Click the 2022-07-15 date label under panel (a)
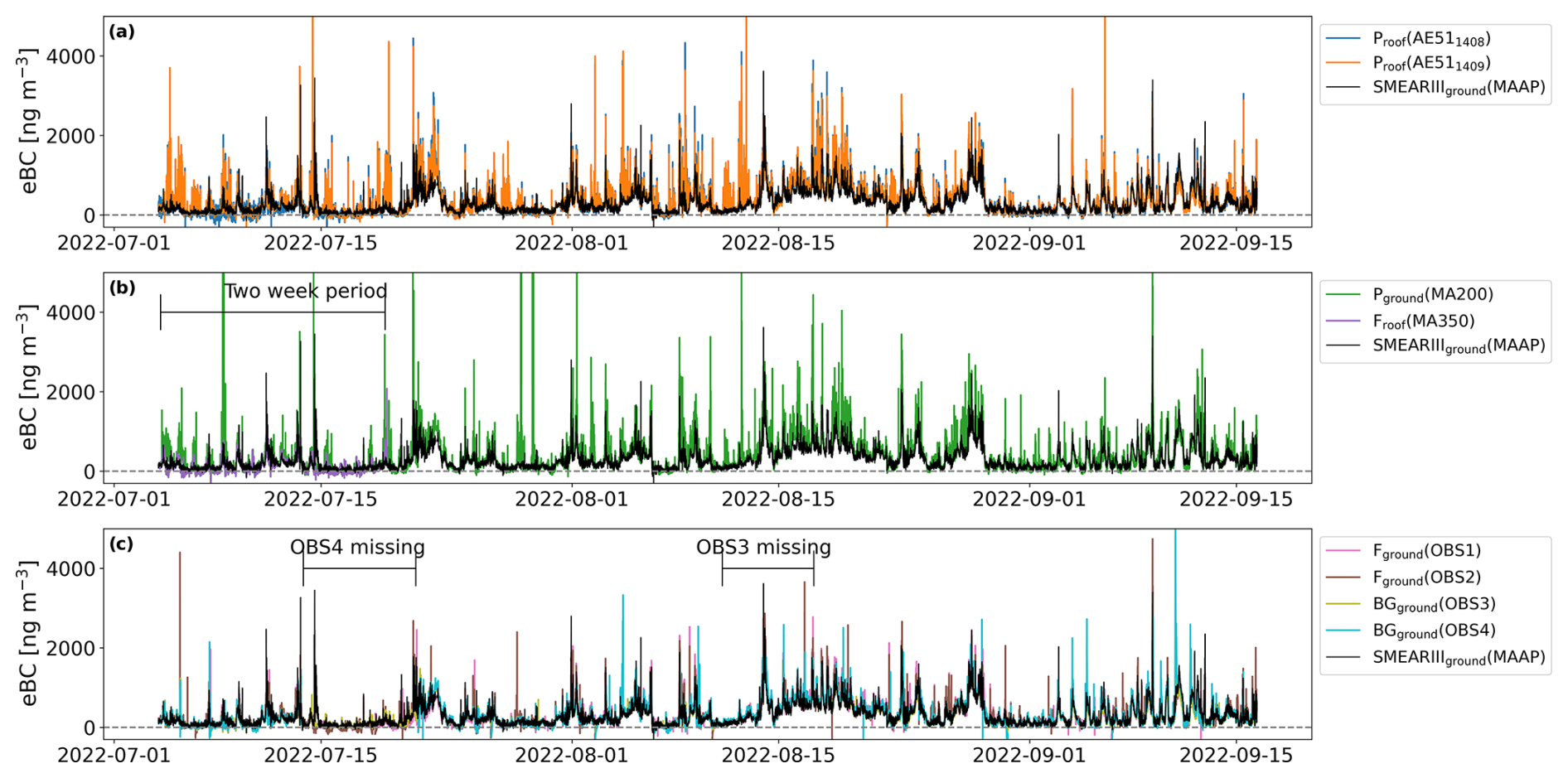The height and width of the screenshot is (778, 1568). point(321,244)
